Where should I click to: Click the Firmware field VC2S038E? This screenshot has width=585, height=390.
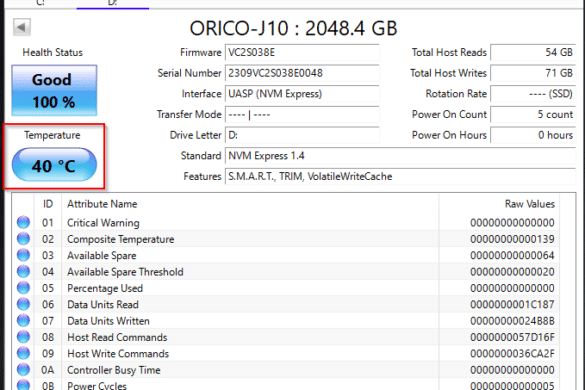302,52
